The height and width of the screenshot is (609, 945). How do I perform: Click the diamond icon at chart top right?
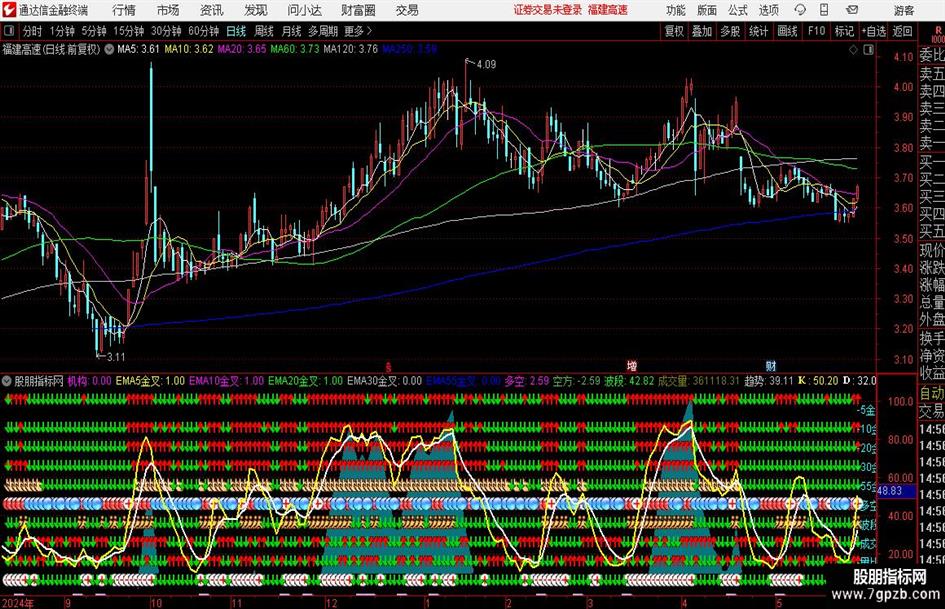point(853,49)
